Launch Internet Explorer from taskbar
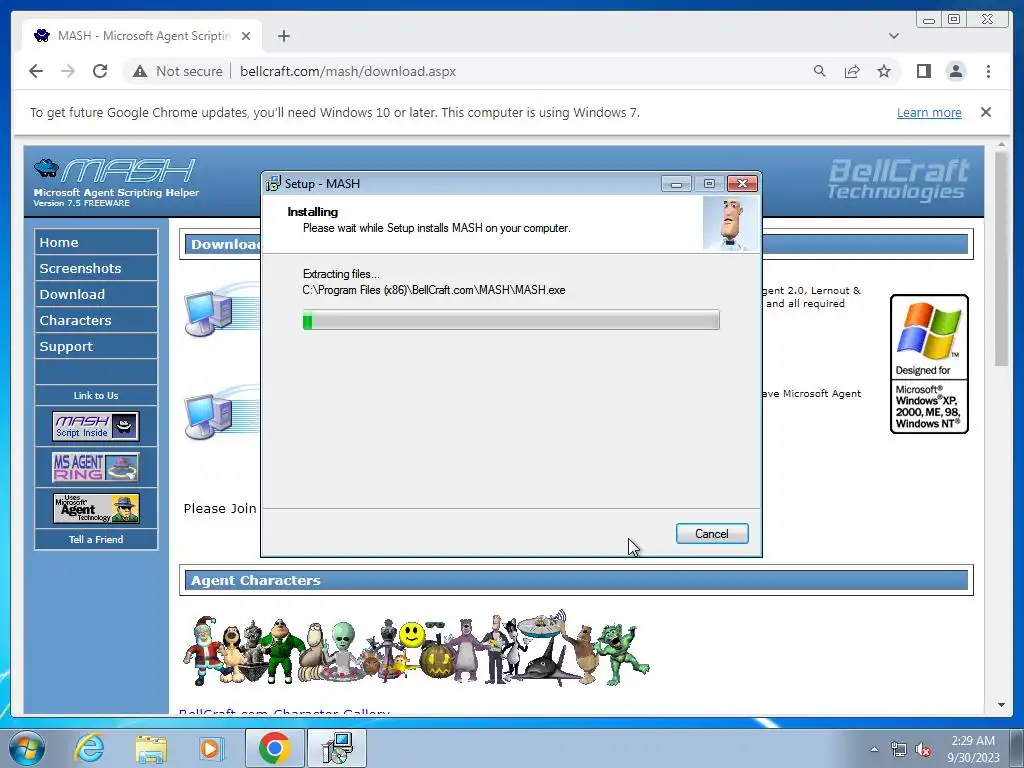 [89, 748]
